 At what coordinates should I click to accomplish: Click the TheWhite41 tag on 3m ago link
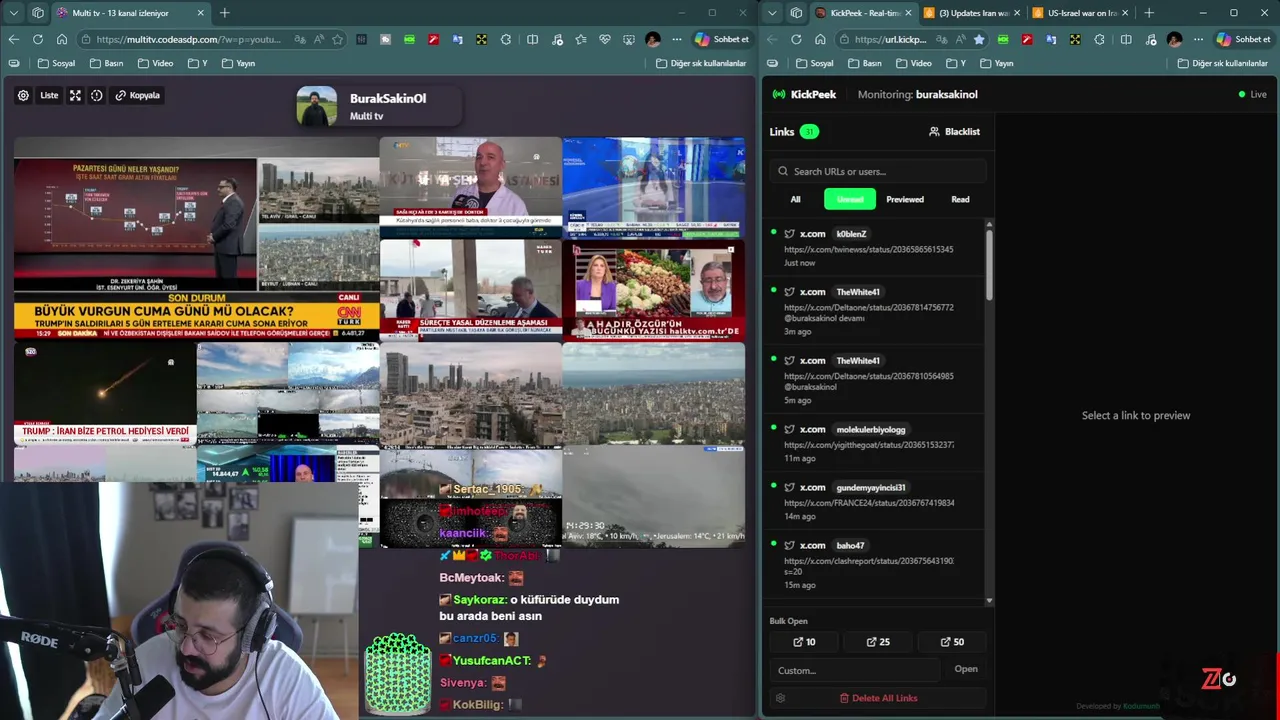(858, 292)
